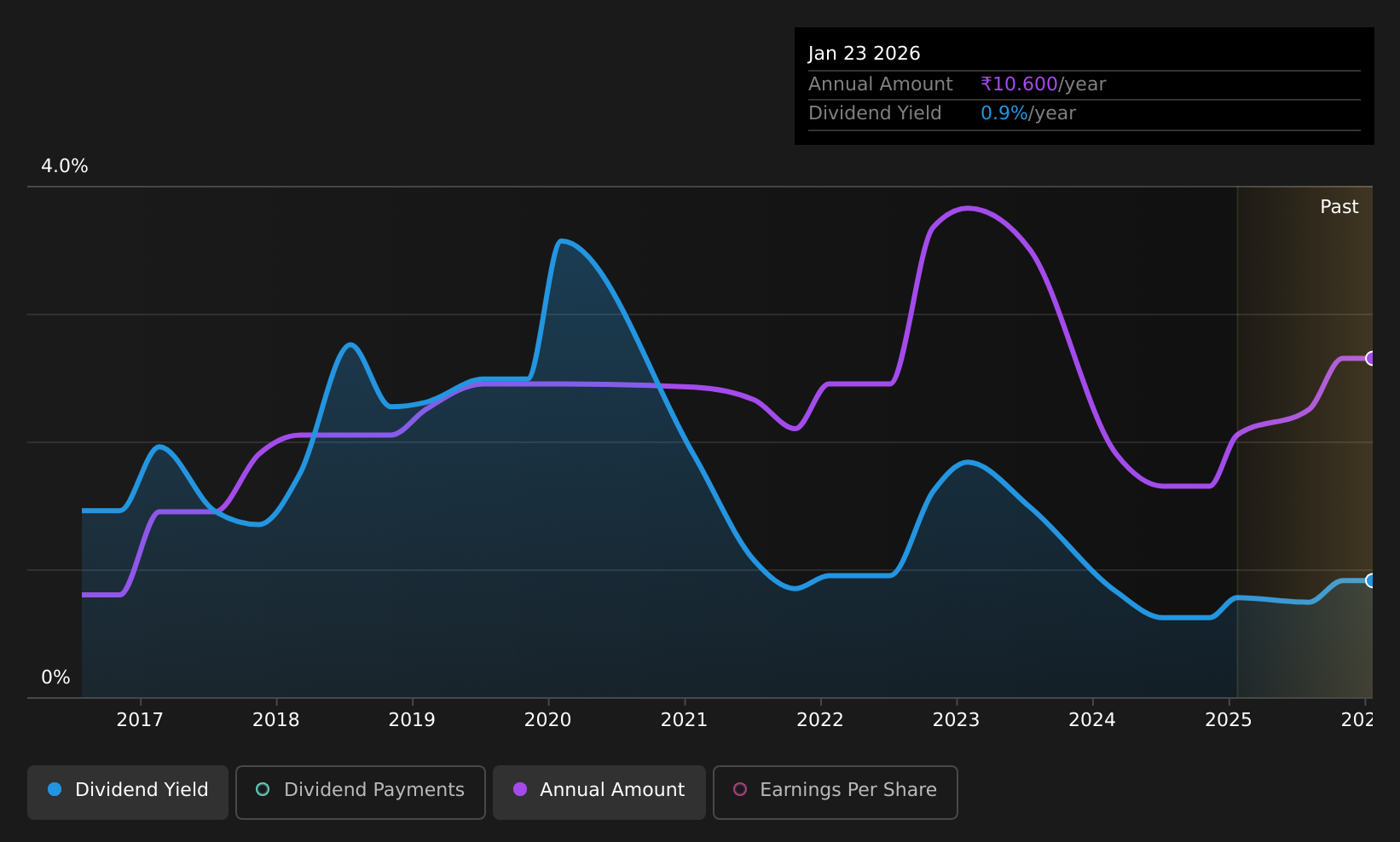Click the teal Dividend Payments legend circle

pos(263,789)
